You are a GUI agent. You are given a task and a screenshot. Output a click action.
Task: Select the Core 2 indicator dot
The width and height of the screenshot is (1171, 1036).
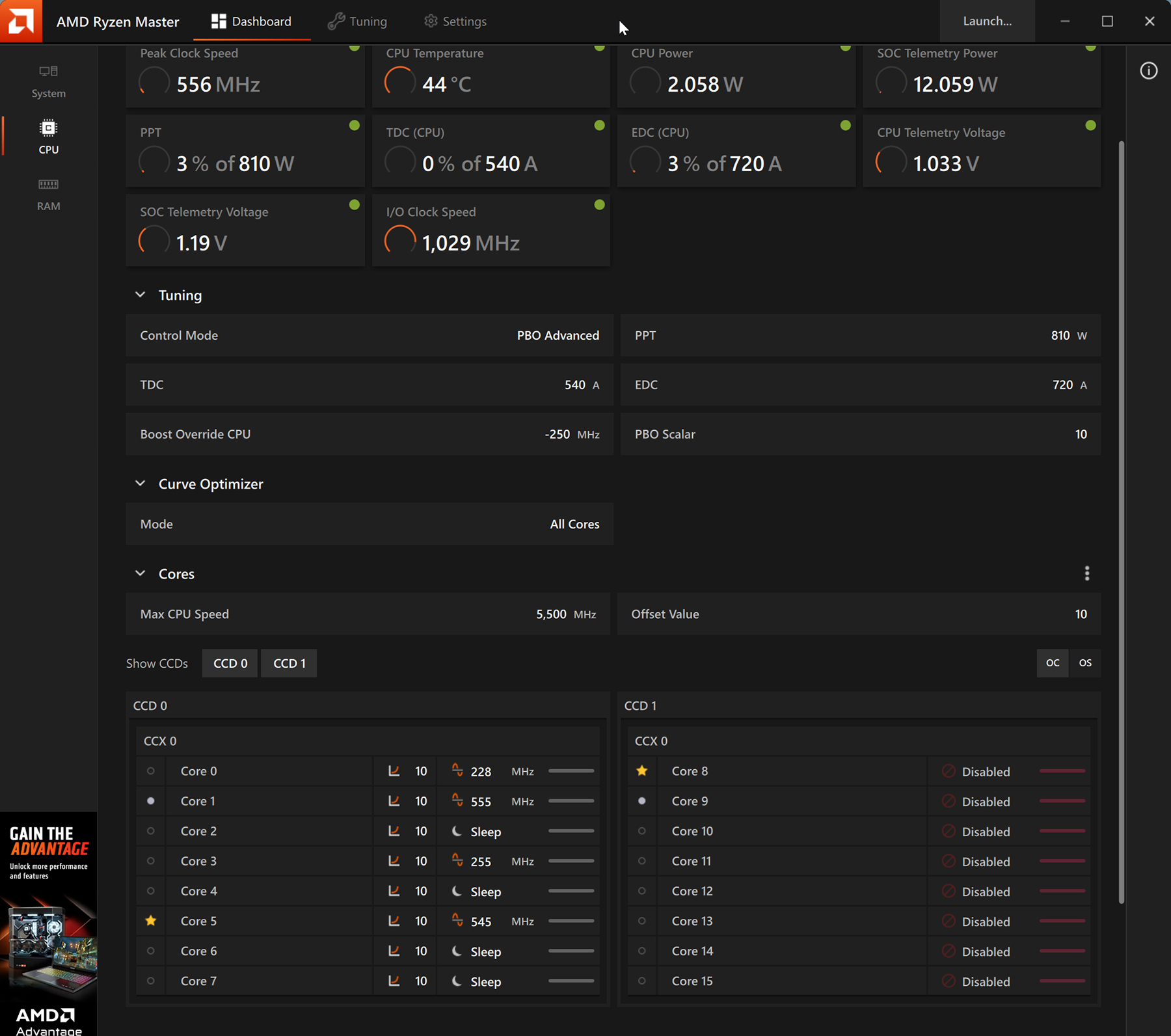[151, 831]
